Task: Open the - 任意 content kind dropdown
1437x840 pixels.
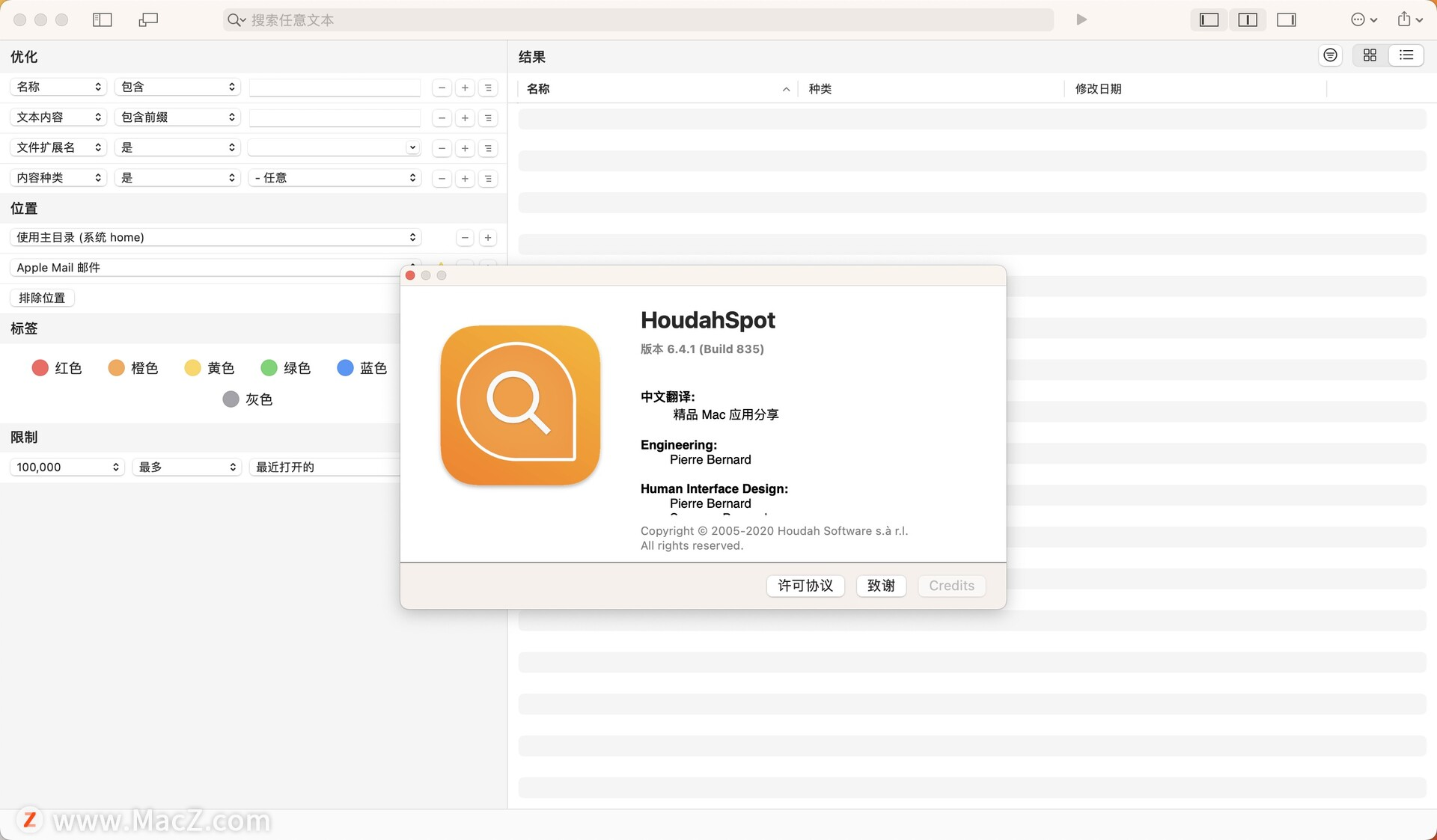Action: click(335, 178)
